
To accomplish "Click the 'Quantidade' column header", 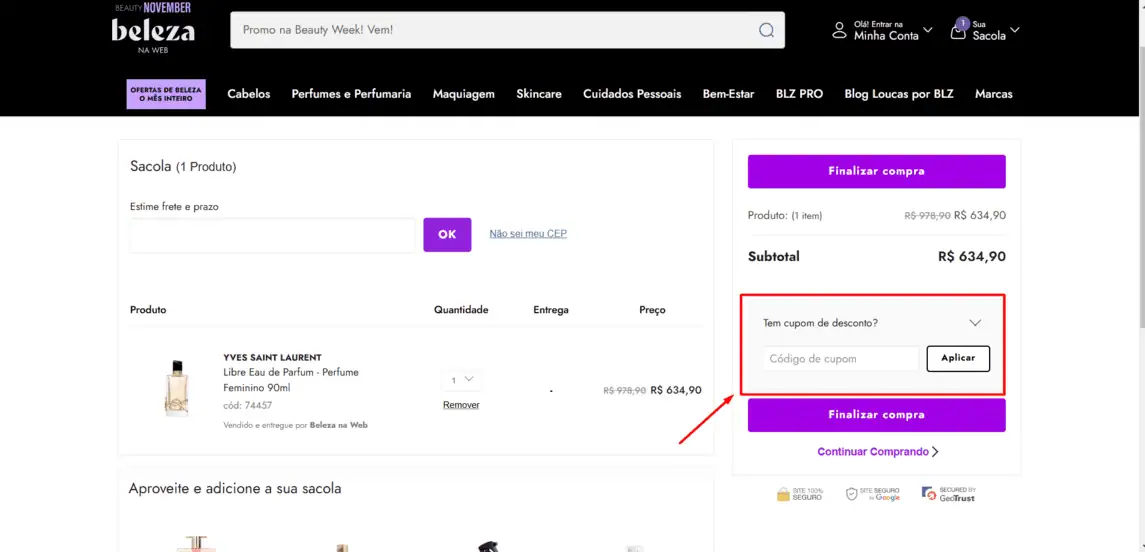I will coord(461,310).
